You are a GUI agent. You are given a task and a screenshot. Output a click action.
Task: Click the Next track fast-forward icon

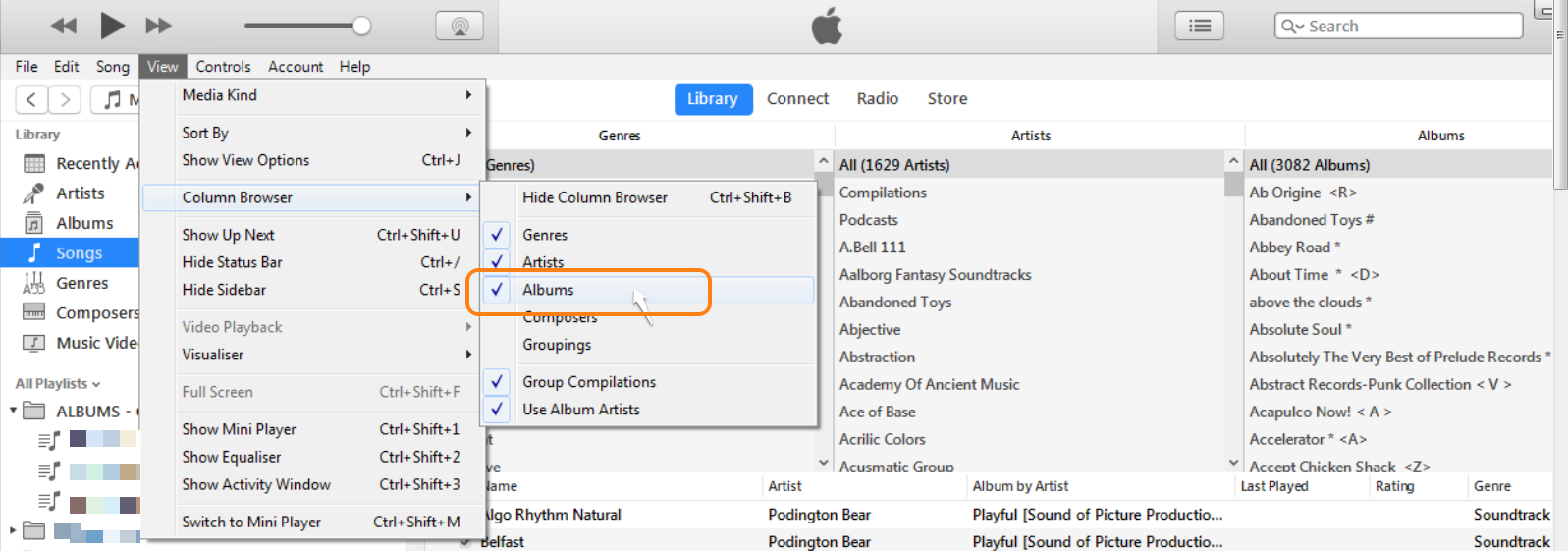tap(158, 26)
